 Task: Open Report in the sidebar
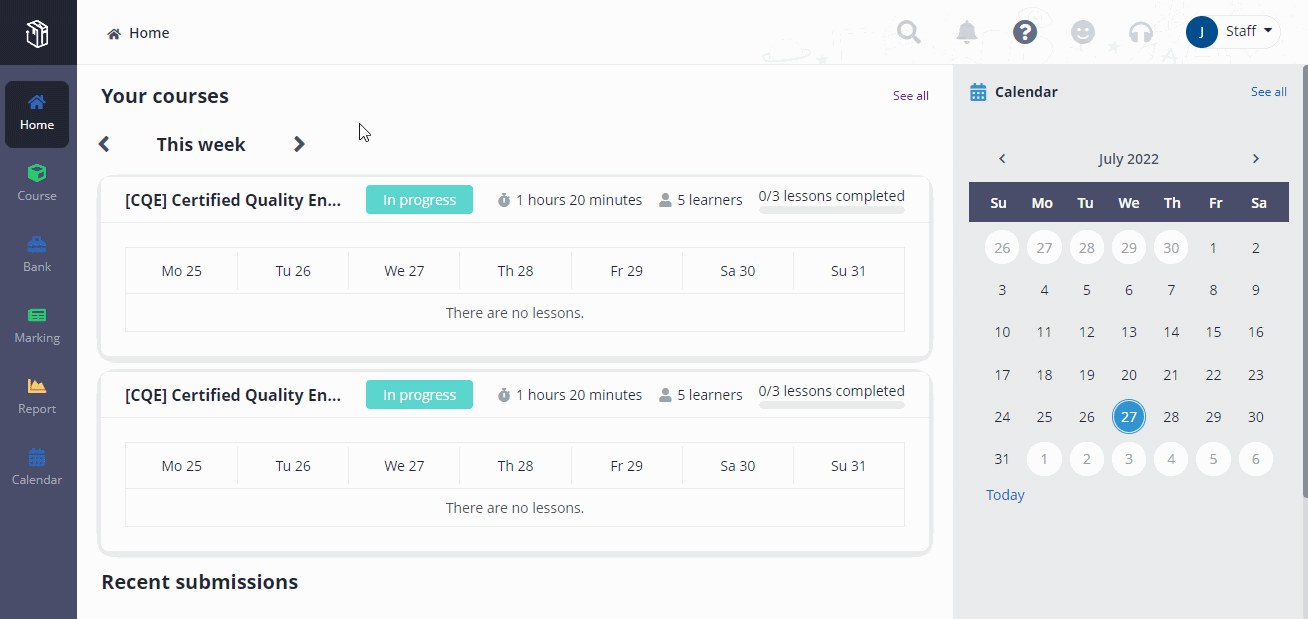37,396
